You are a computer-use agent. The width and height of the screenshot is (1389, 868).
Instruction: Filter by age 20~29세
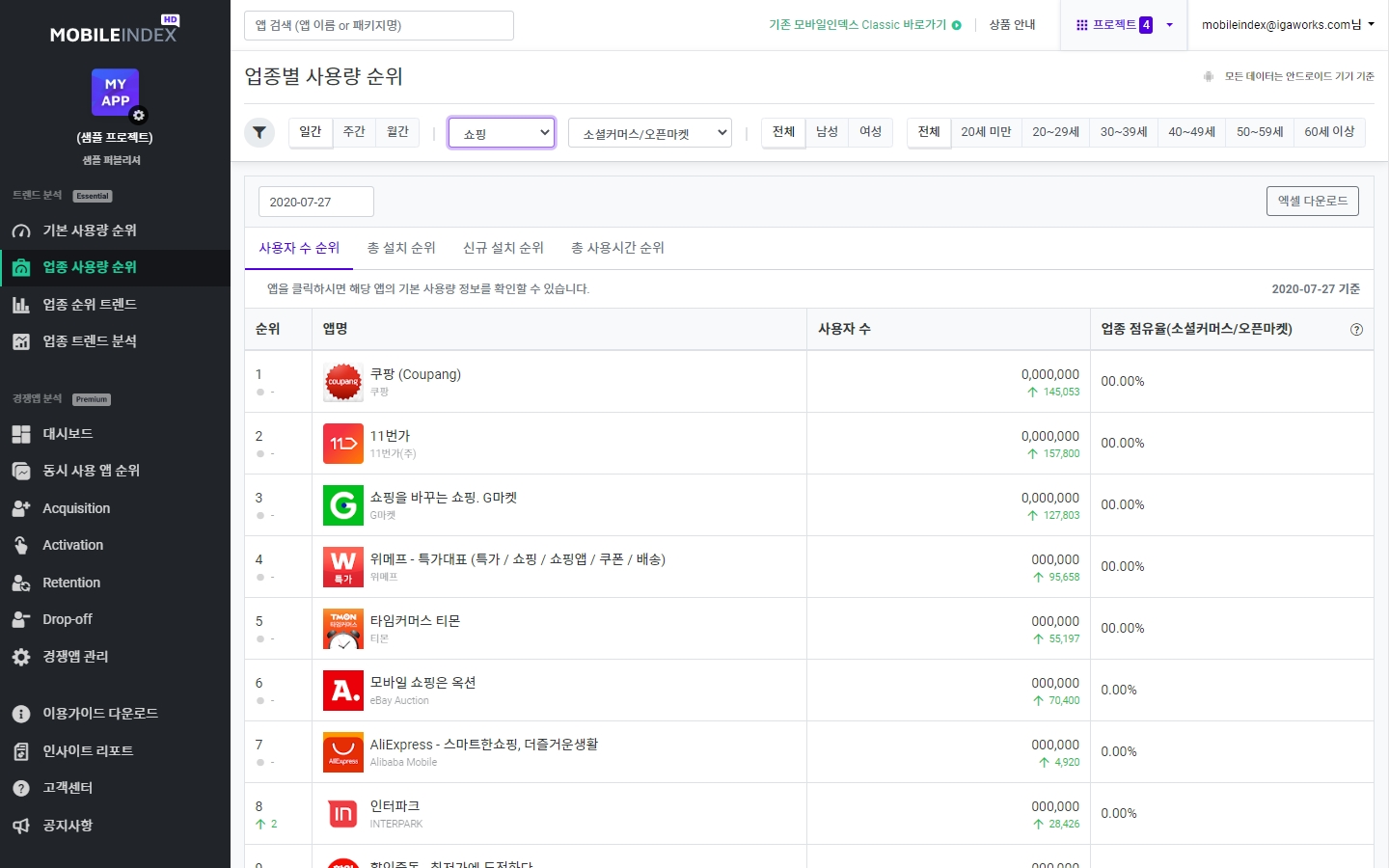(x=1055, y=132)
